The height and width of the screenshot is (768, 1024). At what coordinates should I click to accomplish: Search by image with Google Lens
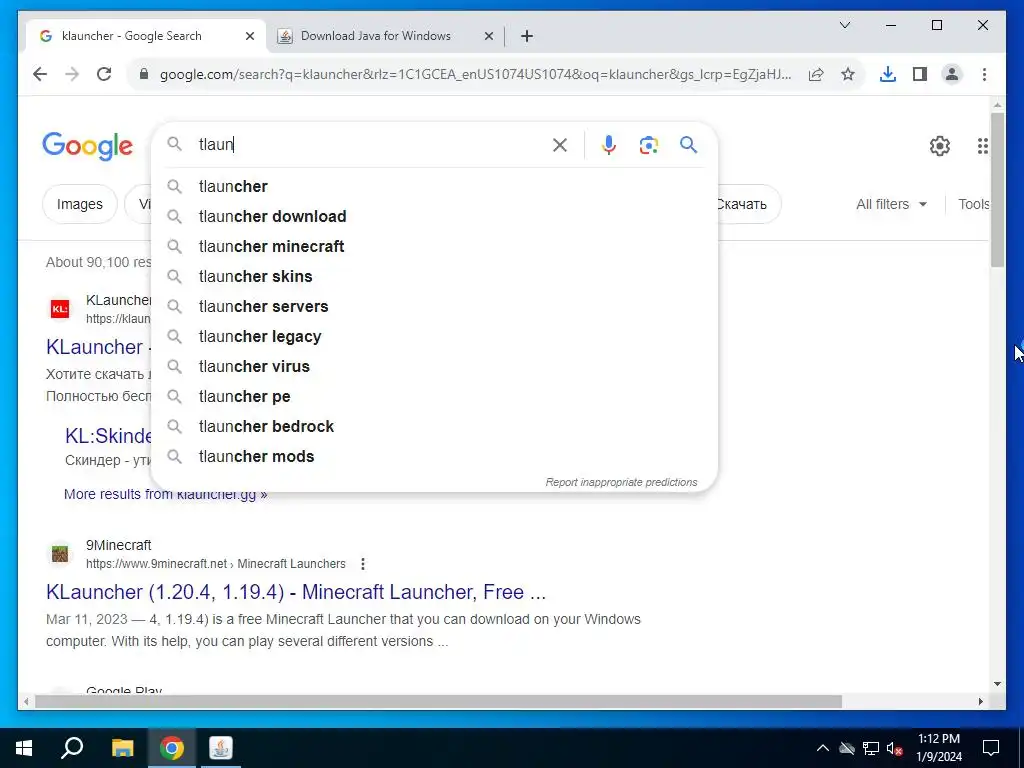648,145
